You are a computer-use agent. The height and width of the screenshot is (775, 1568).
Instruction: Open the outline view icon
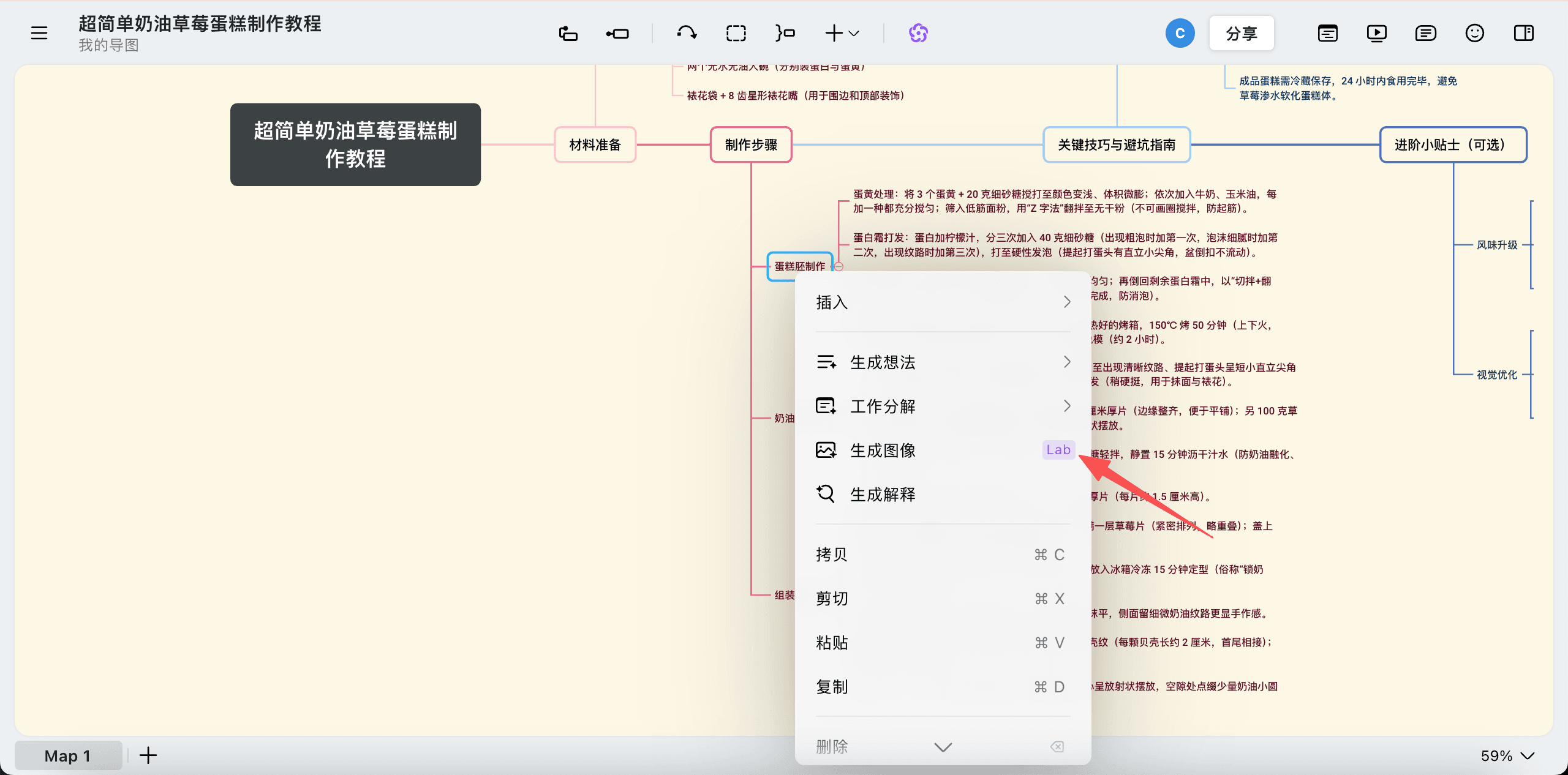[x=1327, y=33]
